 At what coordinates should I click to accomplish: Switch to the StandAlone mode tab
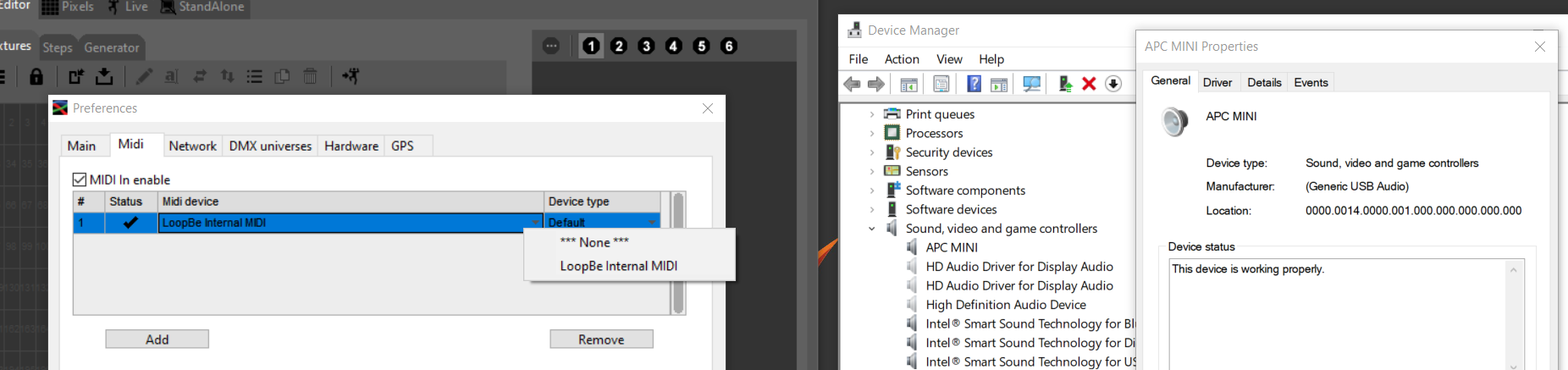(202, 8)
